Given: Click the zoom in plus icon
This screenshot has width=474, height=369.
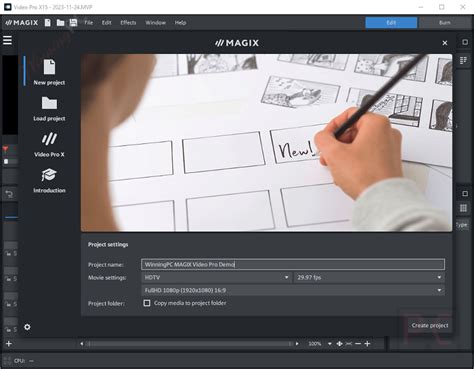Looking at the screenshot, I should pos(367,344).
